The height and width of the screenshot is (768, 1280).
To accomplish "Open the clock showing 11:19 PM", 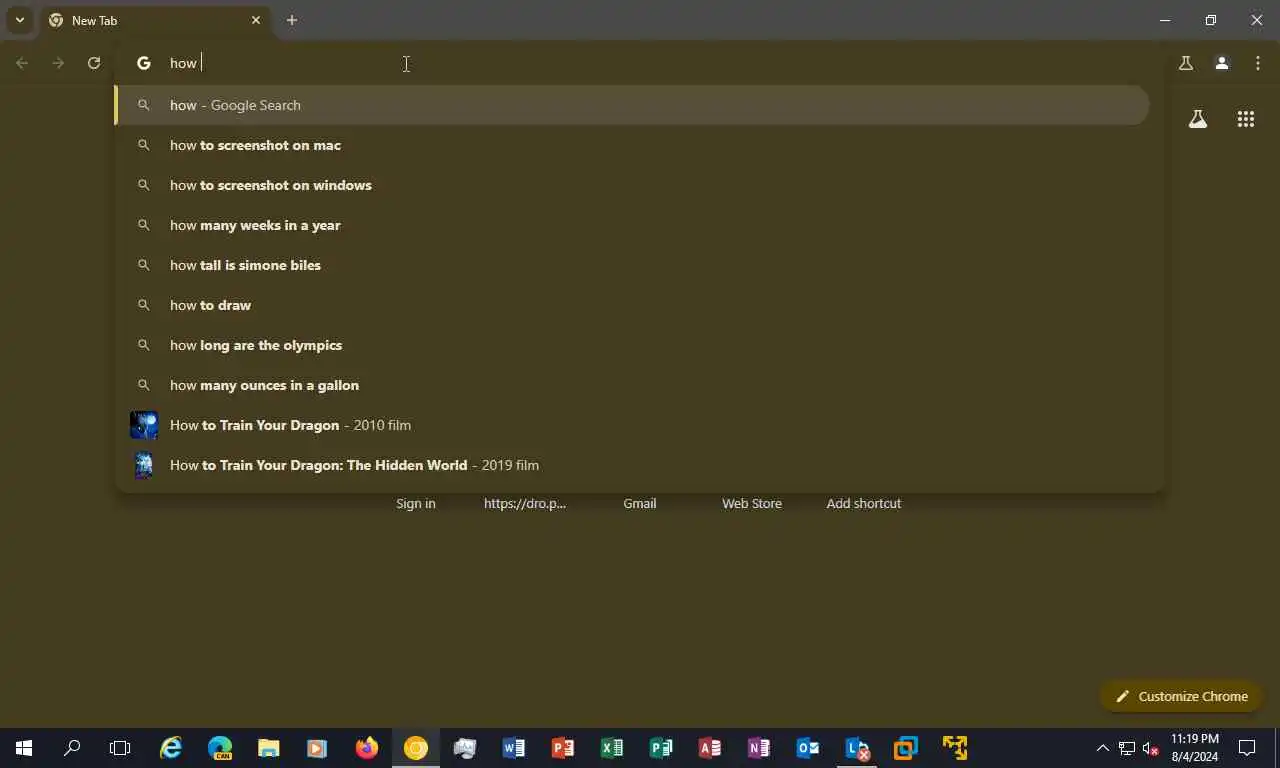I will pyautogui.click(x=1195, y=748).
